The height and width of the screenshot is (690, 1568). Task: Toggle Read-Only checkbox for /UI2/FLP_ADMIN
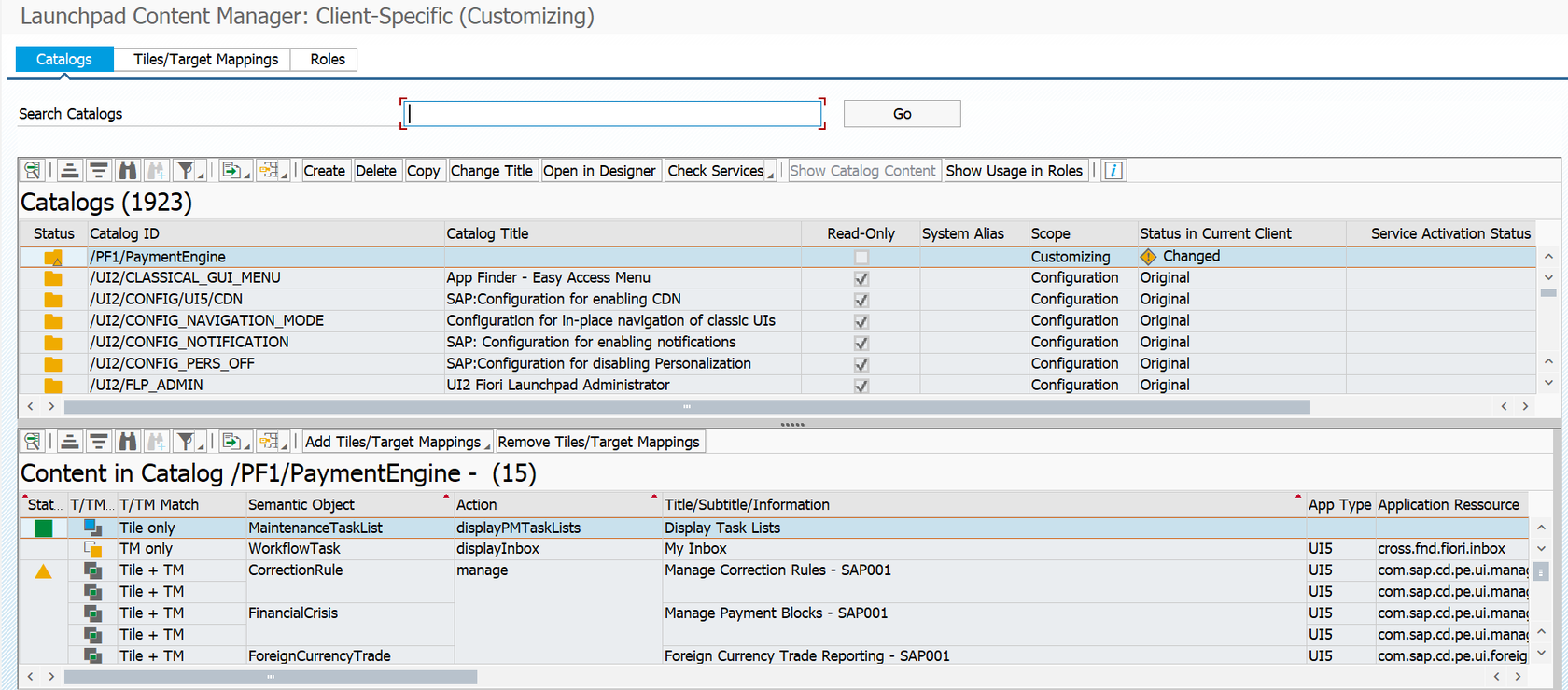861,386
